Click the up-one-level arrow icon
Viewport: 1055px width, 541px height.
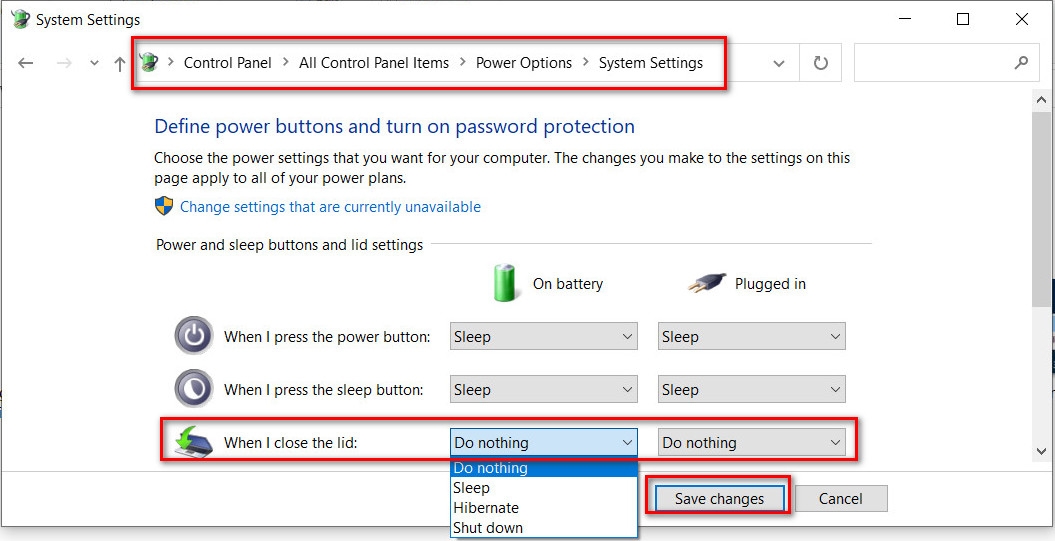coord(120,63)
